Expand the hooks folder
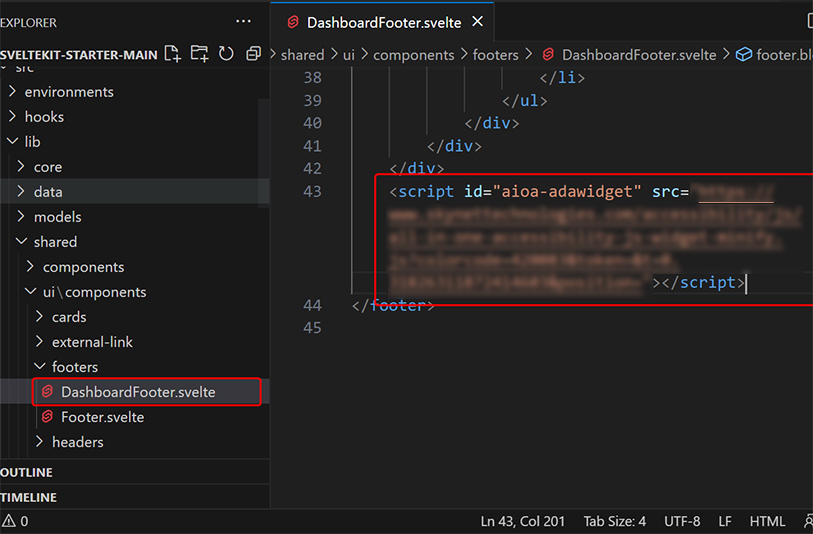 44,117
